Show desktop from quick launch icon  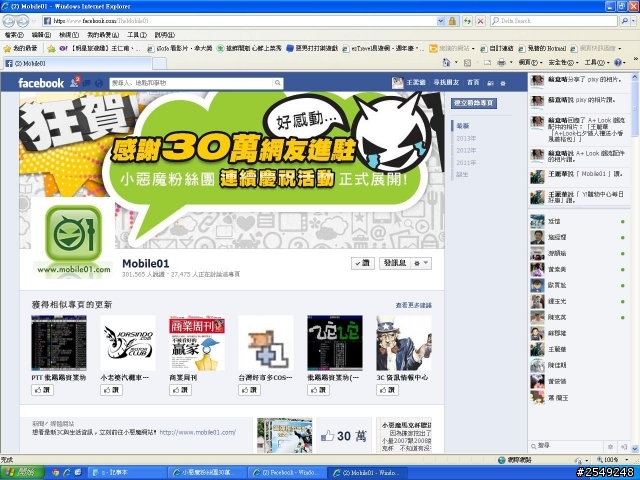click(78, 473)
